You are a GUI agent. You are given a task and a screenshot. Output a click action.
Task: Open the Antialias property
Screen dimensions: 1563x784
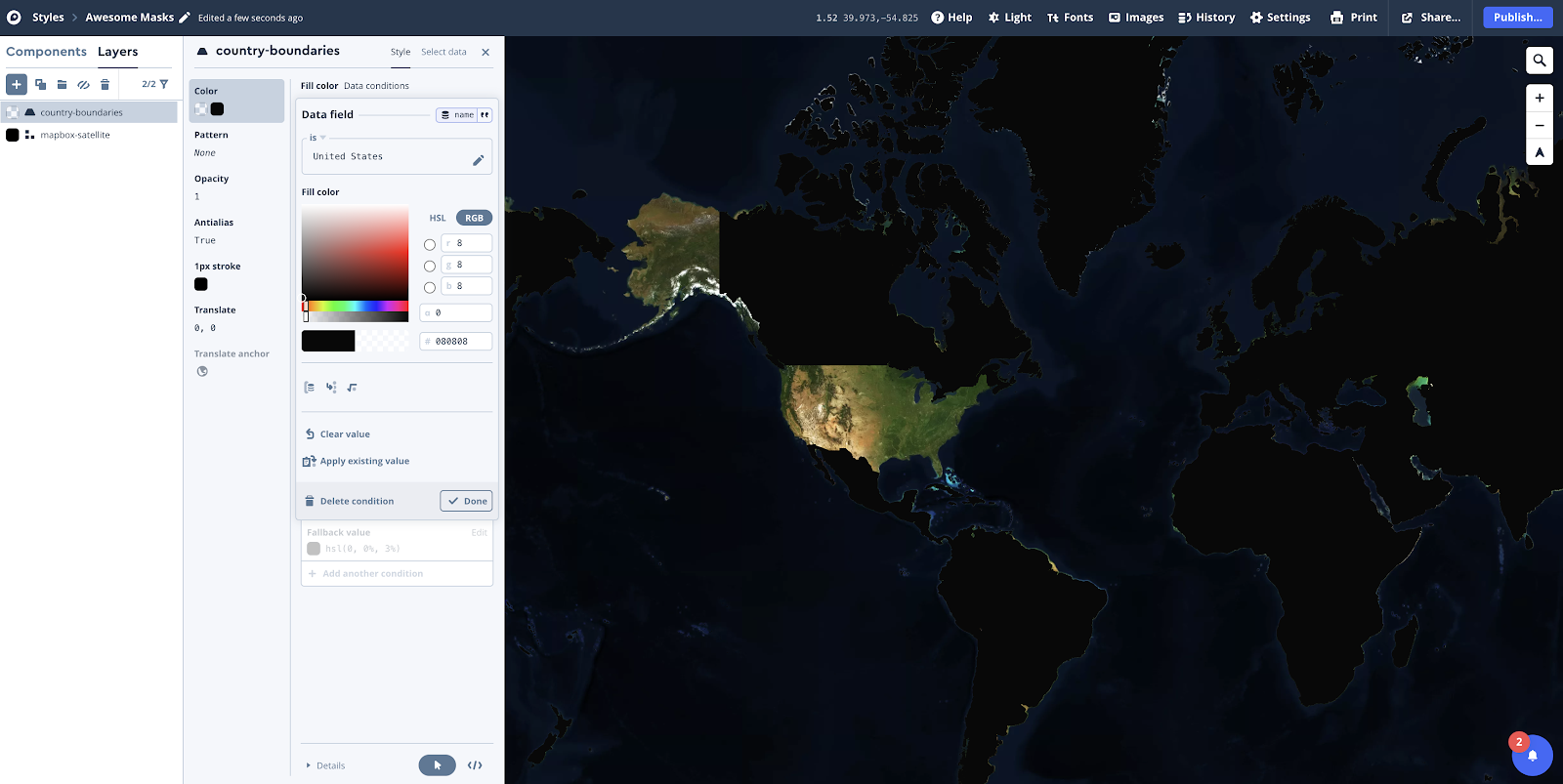tap(236, 231)
